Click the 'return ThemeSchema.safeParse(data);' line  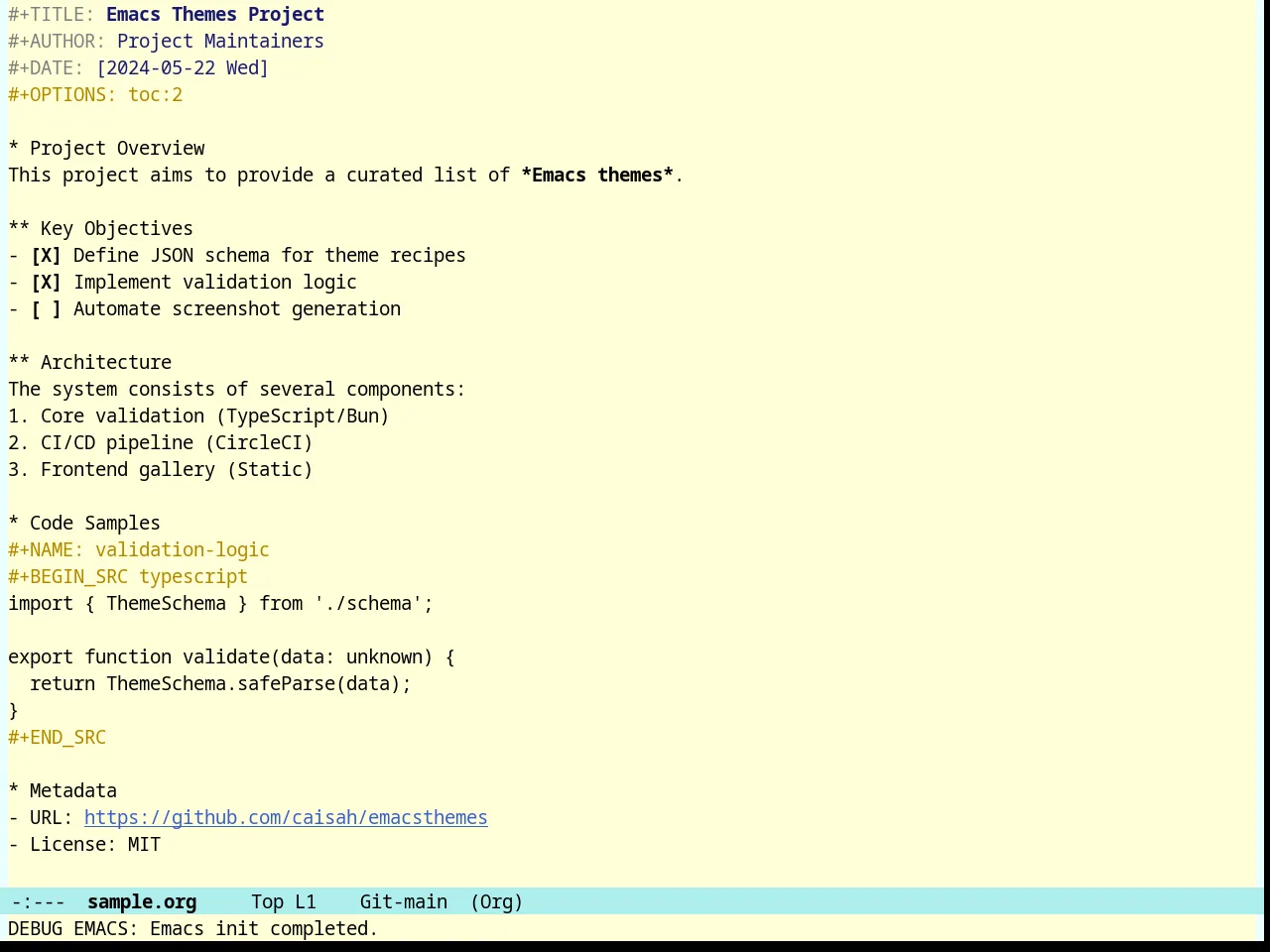pos(220,684)
